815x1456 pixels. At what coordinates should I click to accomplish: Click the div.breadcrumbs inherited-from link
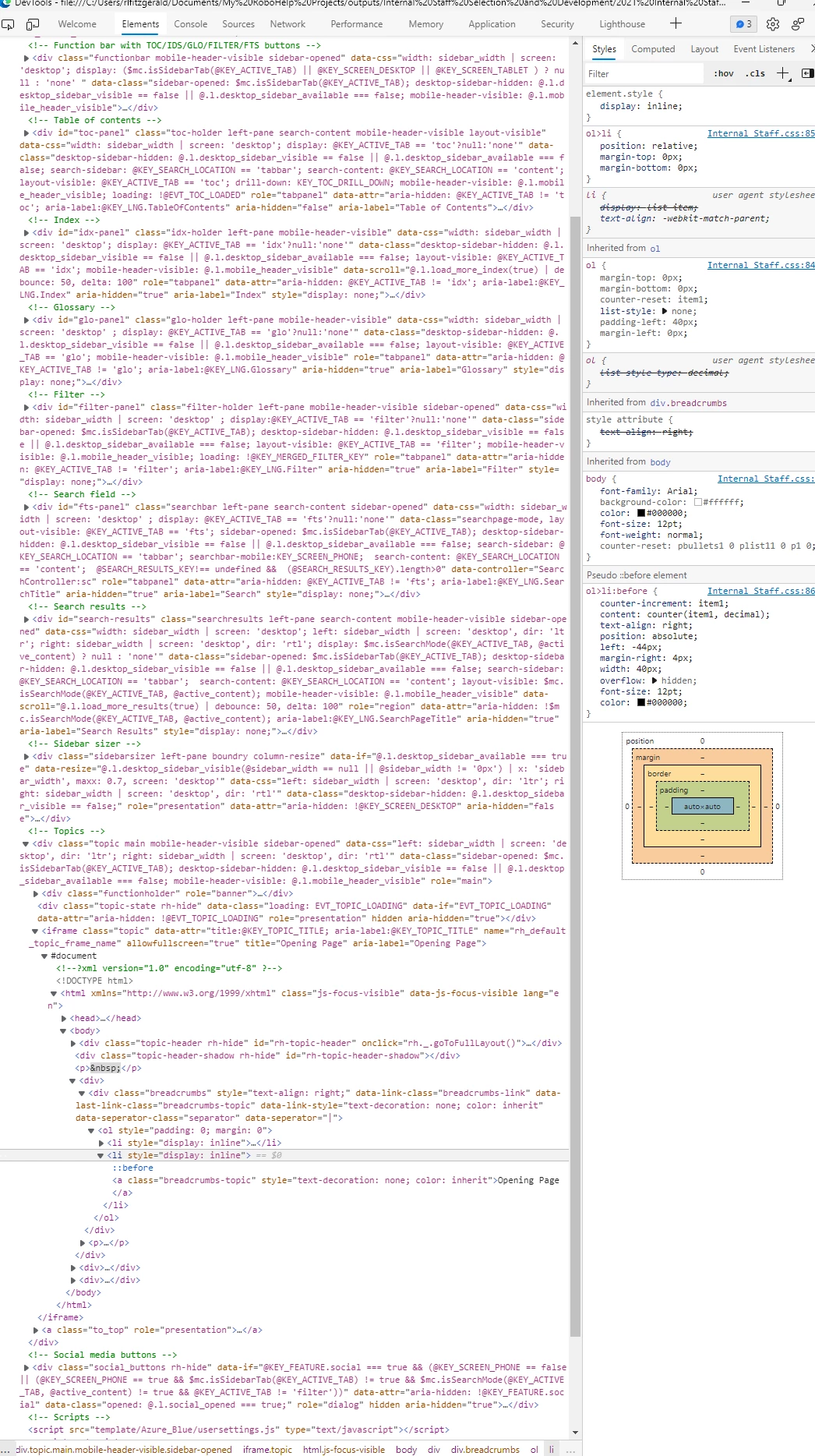pos(689,403)
